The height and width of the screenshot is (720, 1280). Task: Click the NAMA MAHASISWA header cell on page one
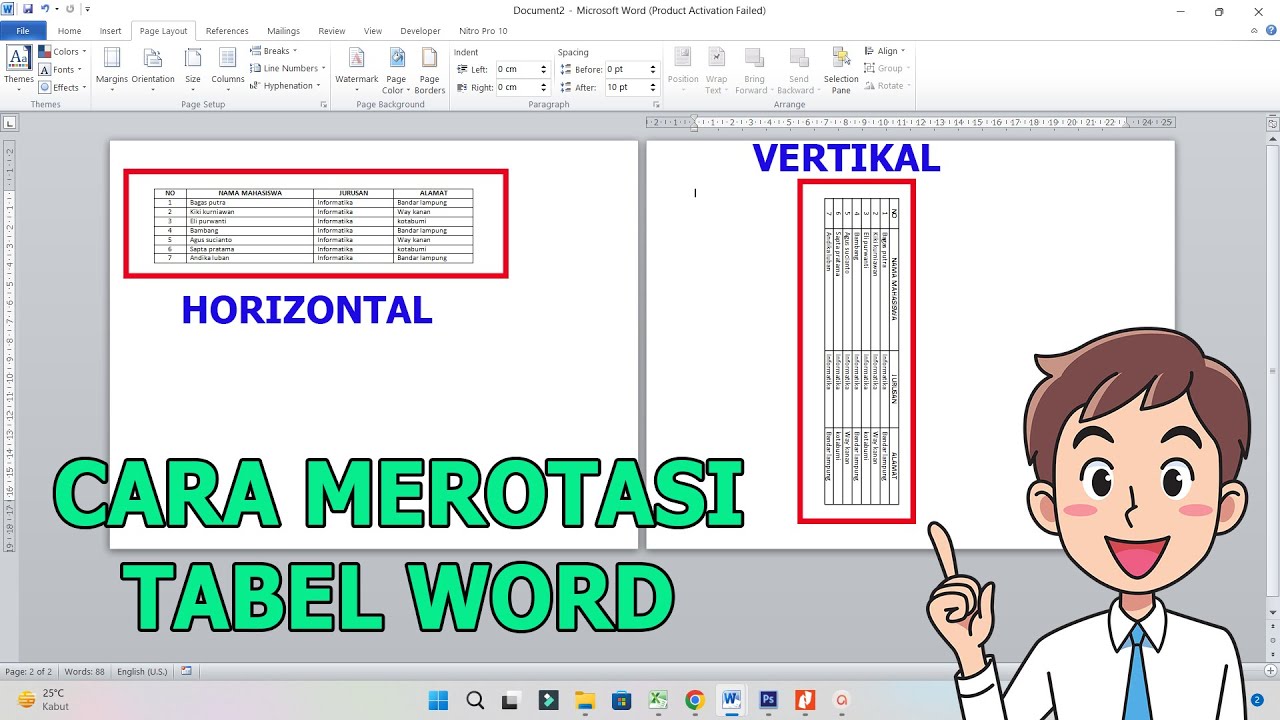[x=250, y=193]
